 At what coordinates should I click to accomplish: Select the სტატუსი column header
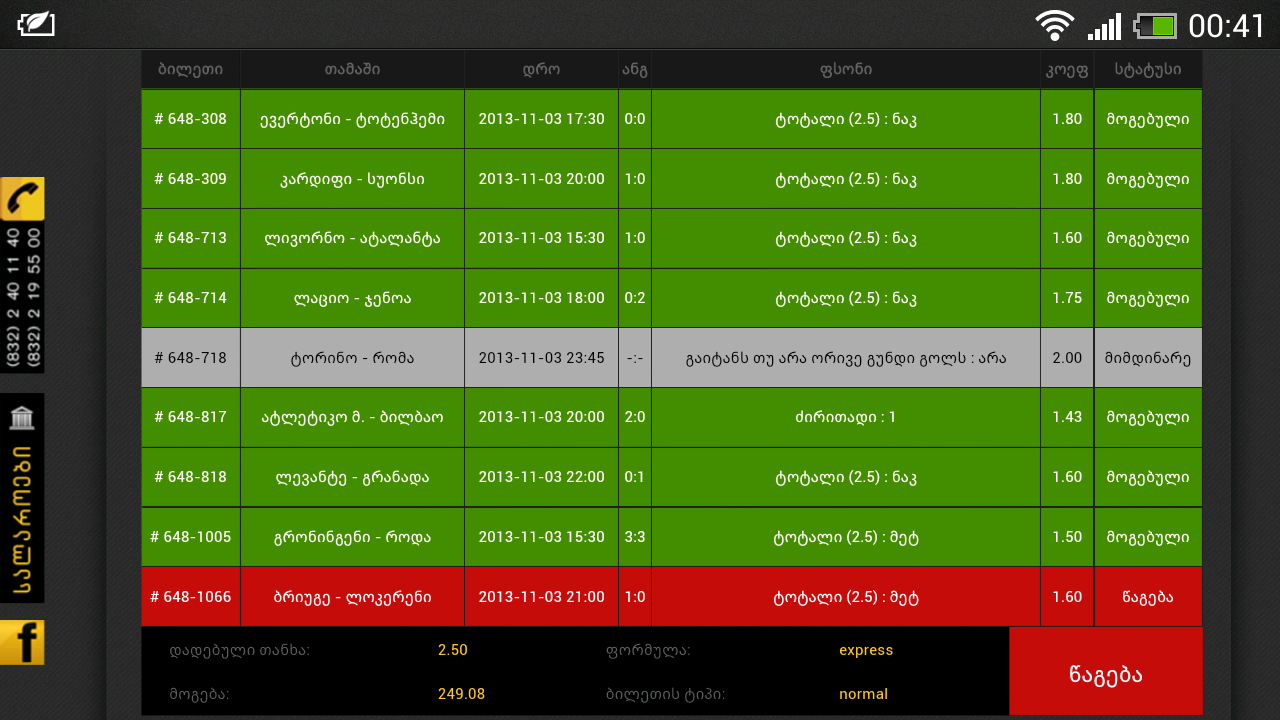(x=1148, y=70)
